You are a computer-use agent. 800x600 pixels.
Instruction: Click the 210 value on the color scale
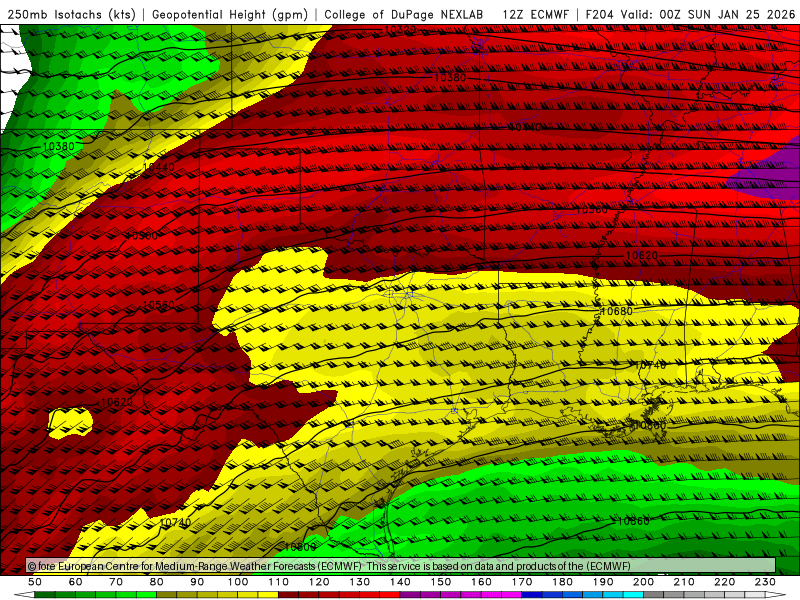pos(684,582)
